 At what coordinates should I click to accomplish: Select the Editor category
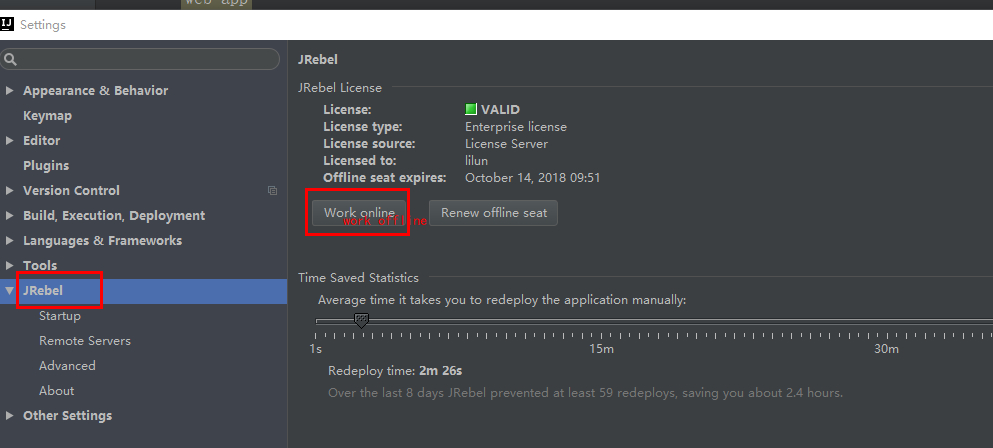click(x=42, y=141)
